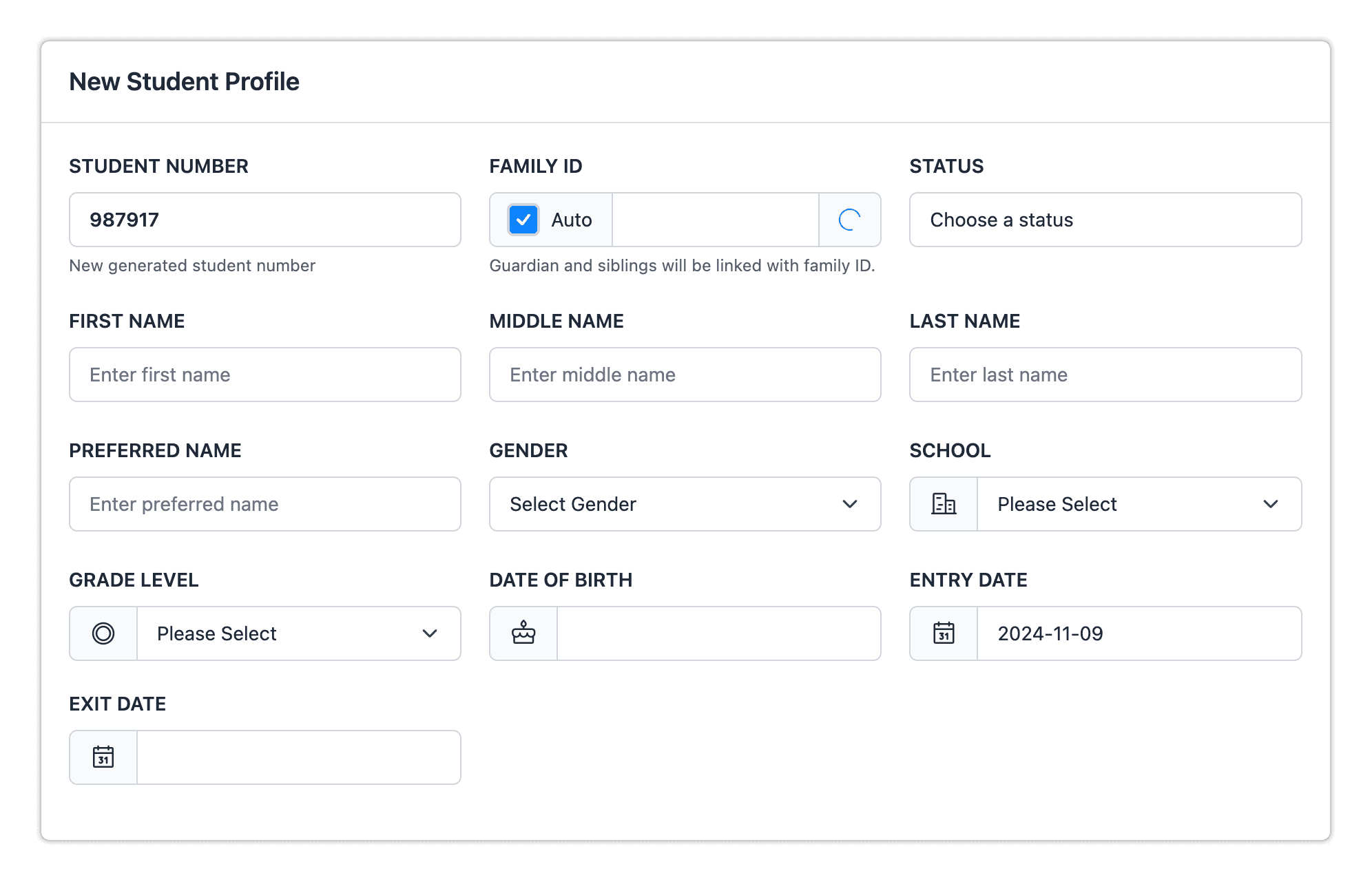Click the EXIT DATE label
Viewport: 1372px width, 882px height.
[x=117, y=704]
